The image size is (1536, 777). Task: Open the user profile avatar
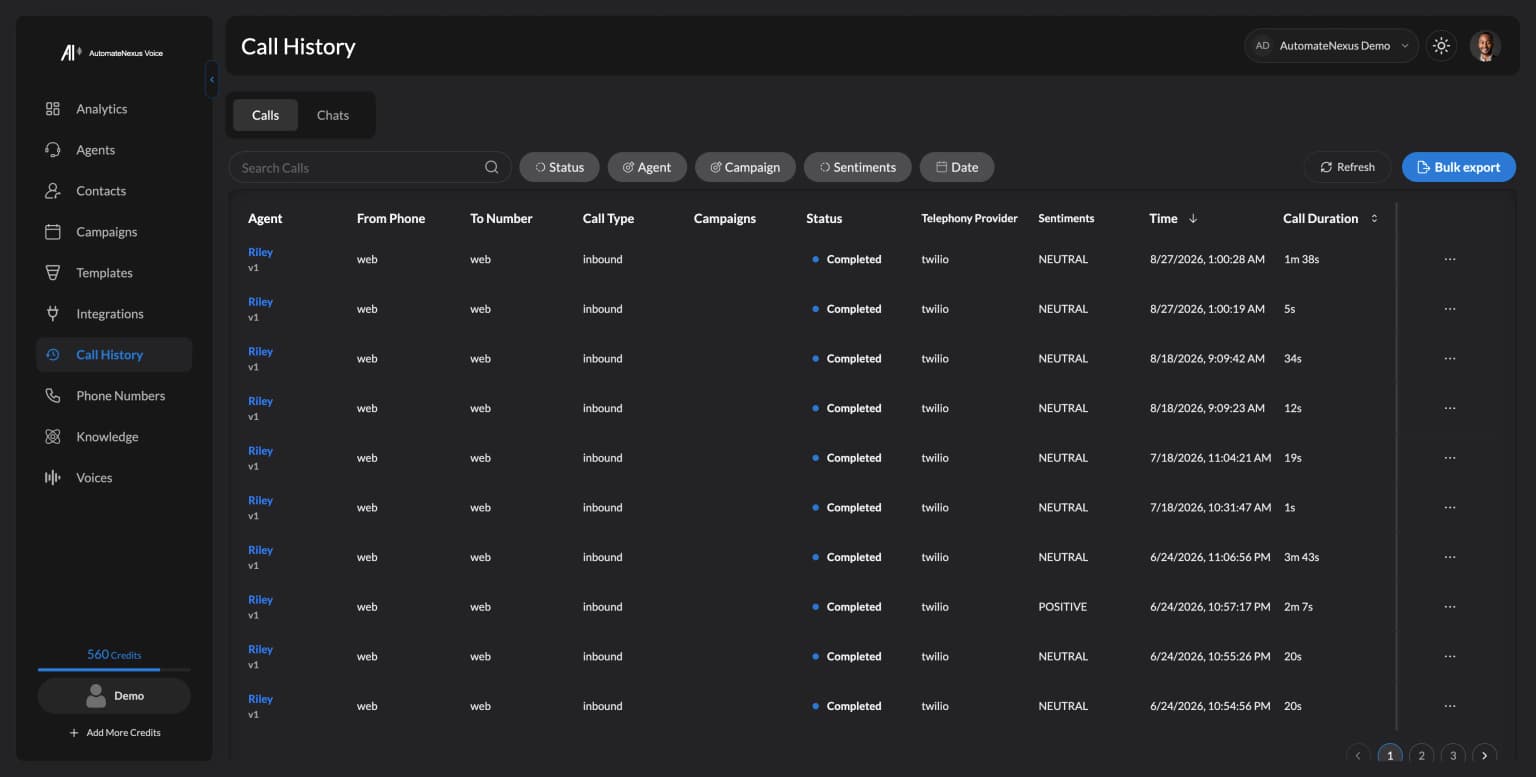point(1485,46)
